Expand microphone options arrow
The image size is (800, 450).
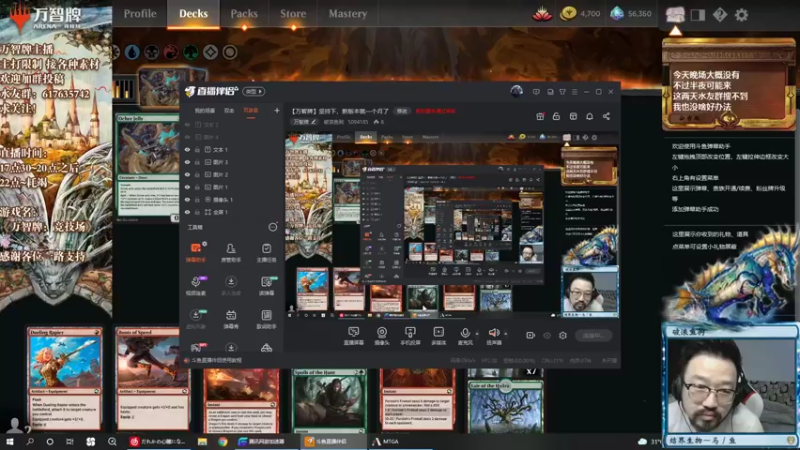pos(477,334)
